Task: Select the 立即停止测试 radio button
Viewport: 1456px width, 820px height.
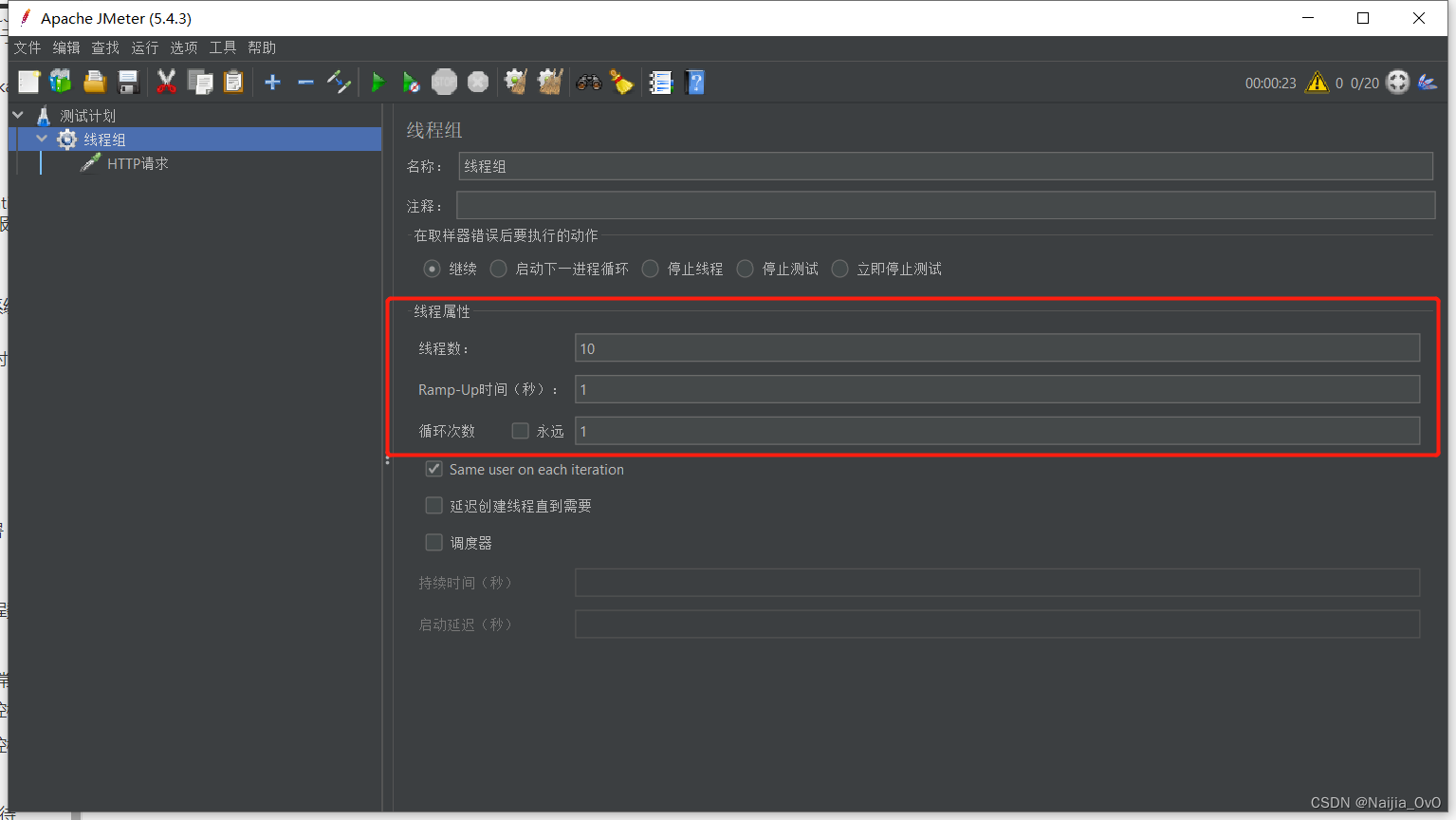Action: [x=839, y=269]
